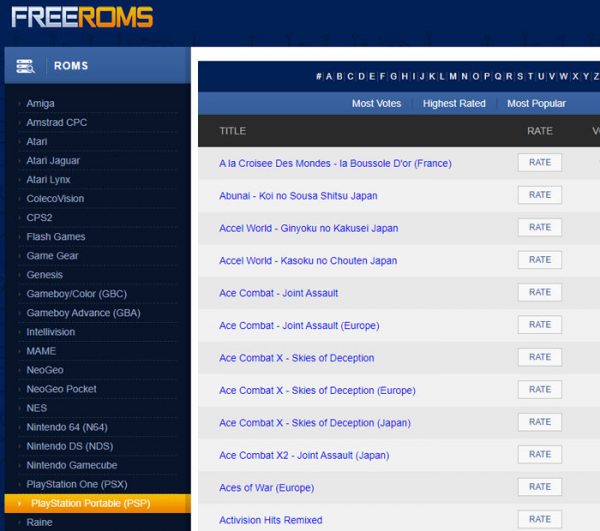Click the TITLE column header
This screenshot has height=531, width=600.
233,131
